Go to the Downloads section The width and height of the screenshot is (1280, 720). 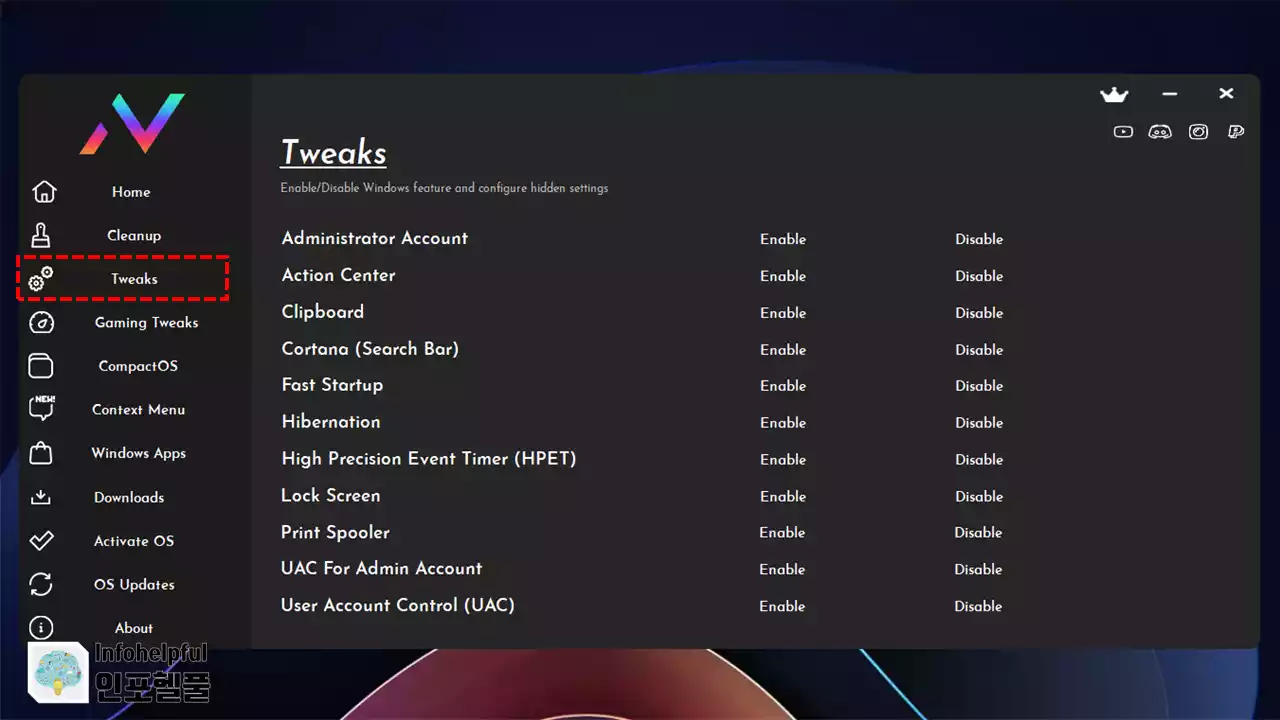coord(129,497)
